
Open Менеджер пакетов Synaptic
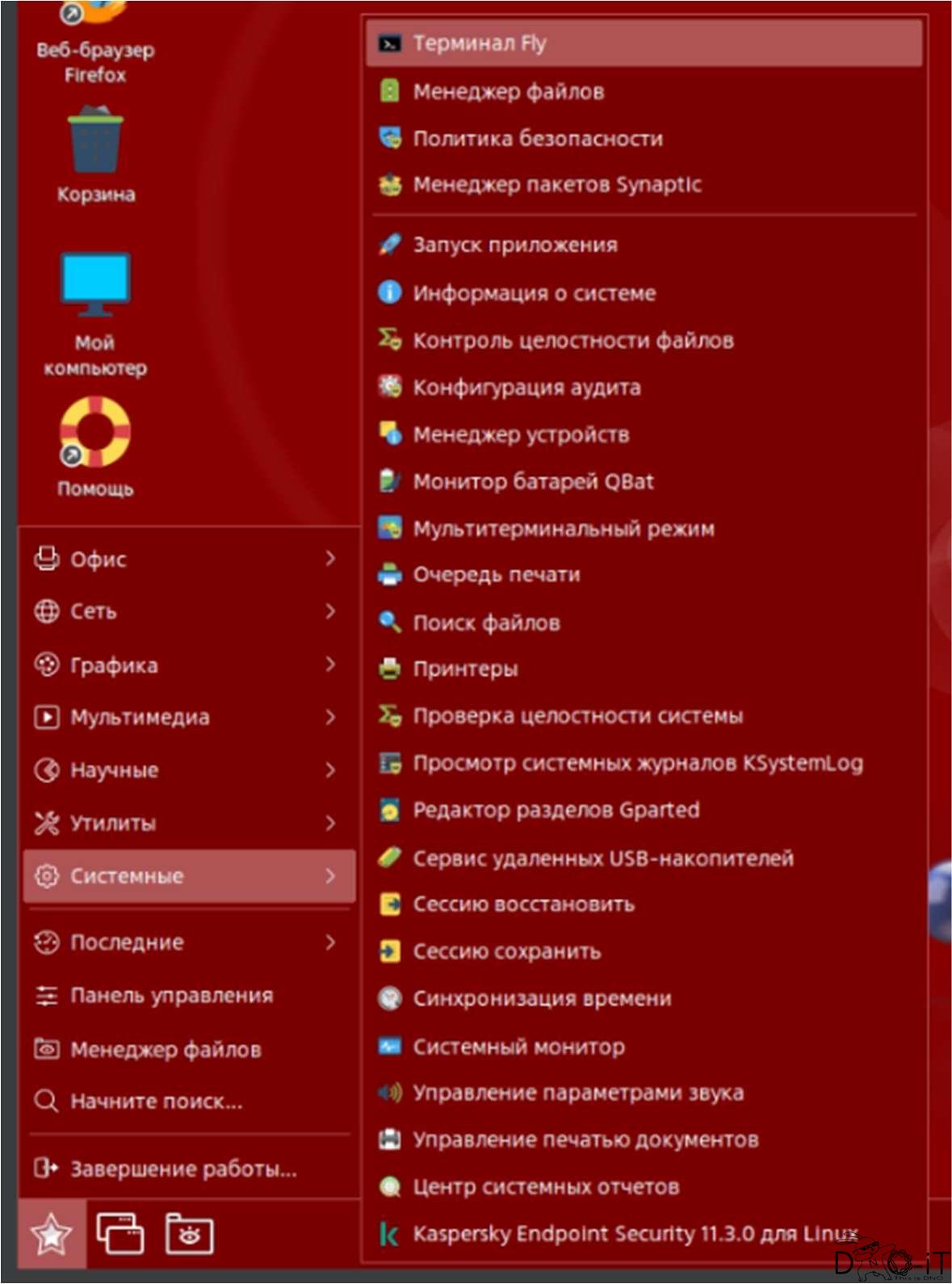coord(556,185)
